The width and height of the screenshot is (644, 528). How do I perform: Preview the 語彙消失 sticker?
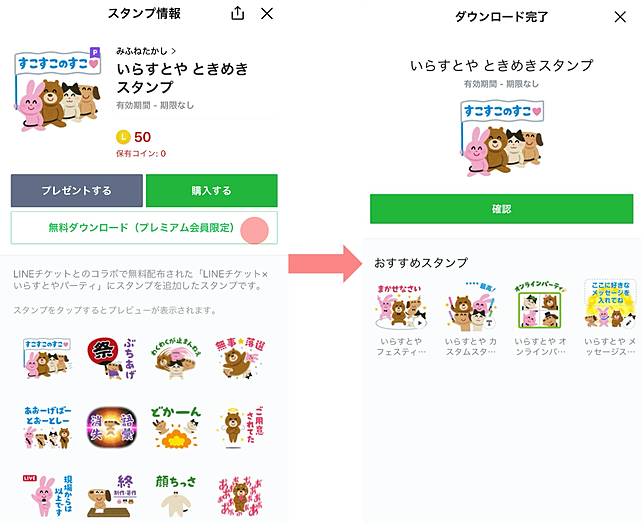coord(112,427)
